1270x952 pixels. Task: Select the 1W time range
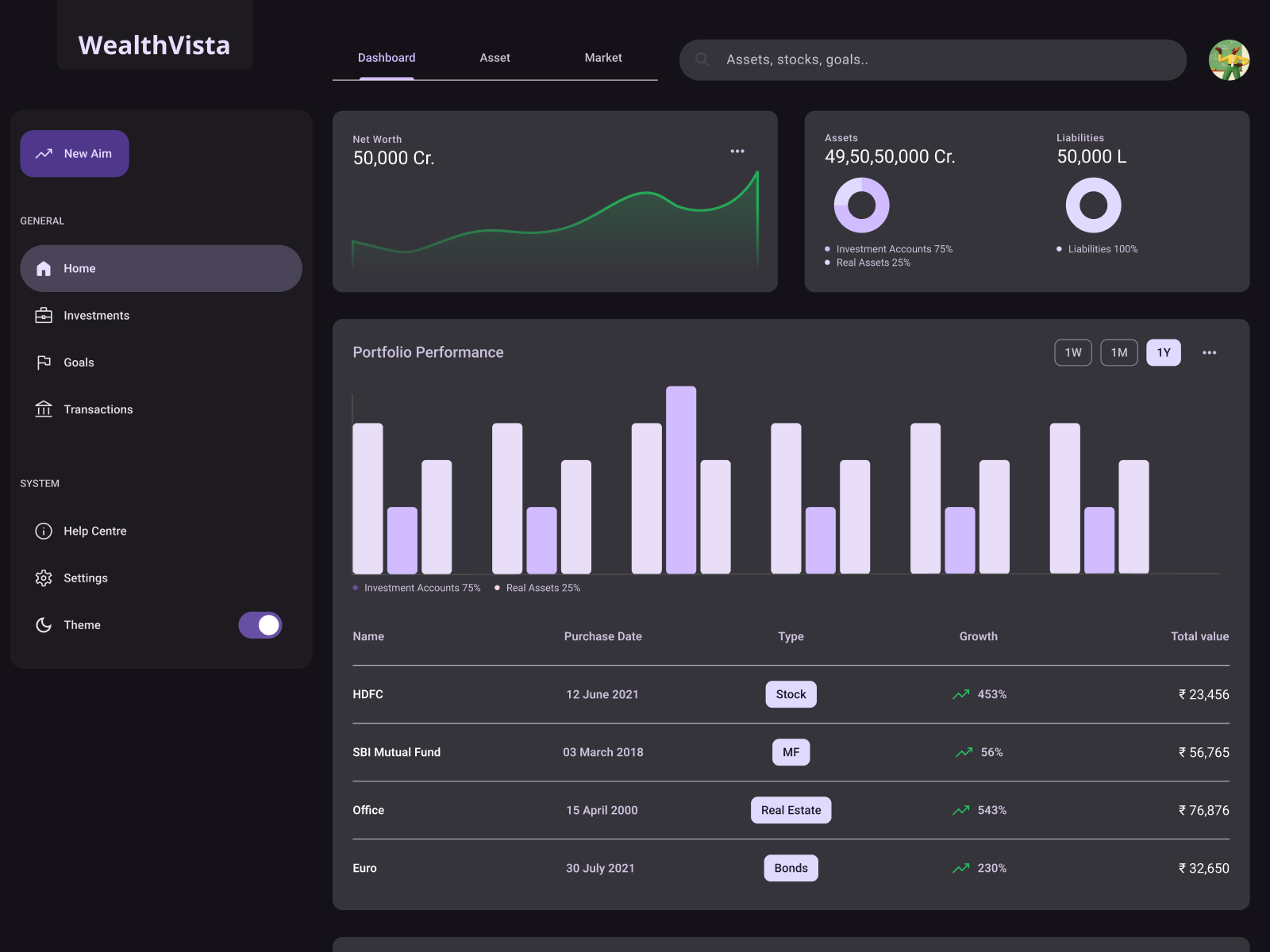tap(1072, 352)
